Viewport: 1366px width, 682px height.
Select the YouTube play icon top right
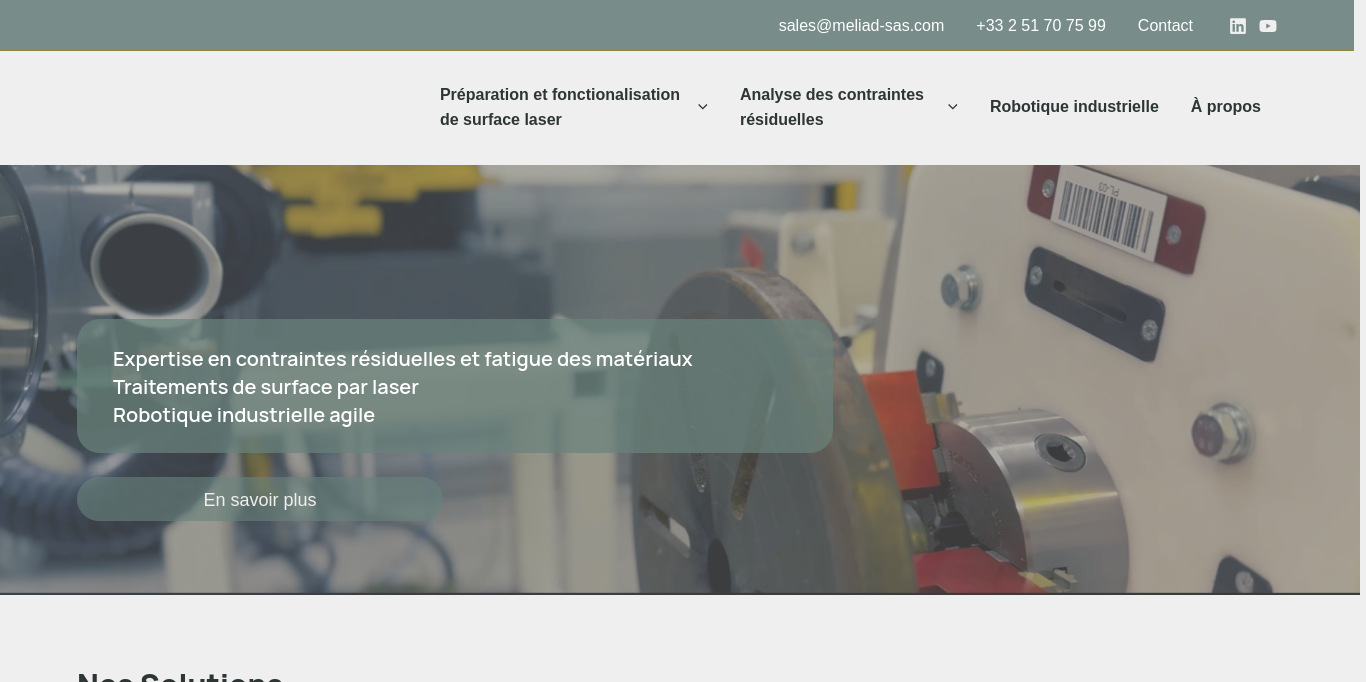(x=1268, y=26)
